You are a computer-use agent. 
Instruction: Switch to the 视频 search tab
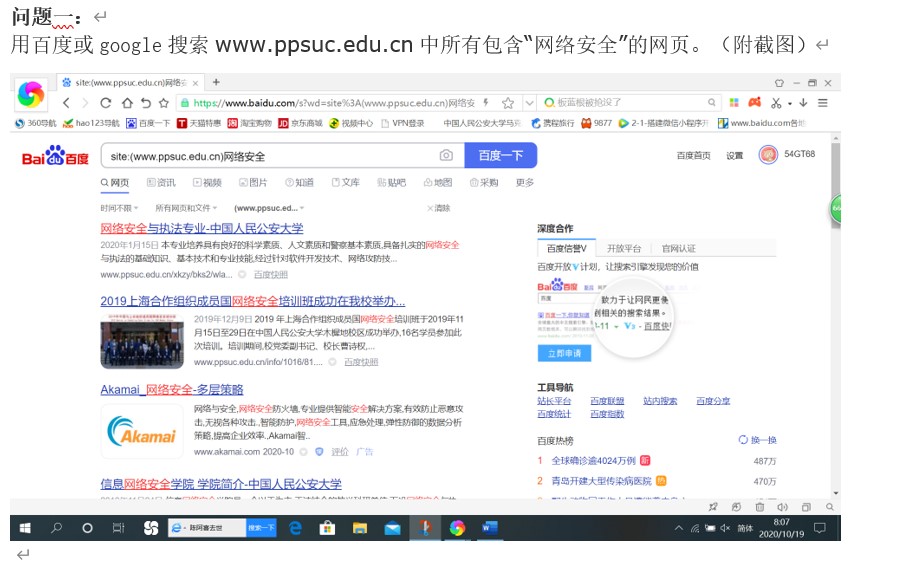tap(207, 182)
